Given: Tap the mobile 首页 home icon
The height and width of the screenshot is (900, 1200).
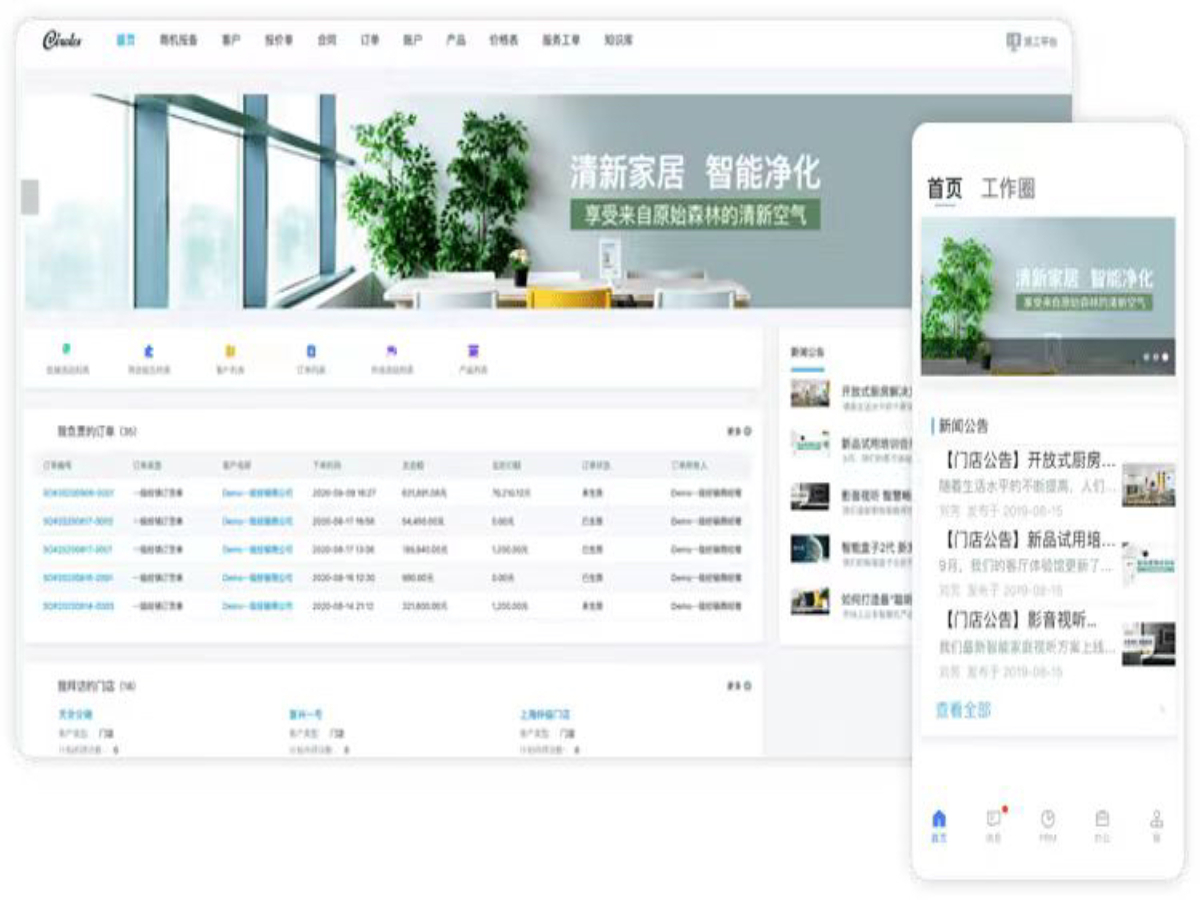Looking at the screenshot, I should 938,819.
